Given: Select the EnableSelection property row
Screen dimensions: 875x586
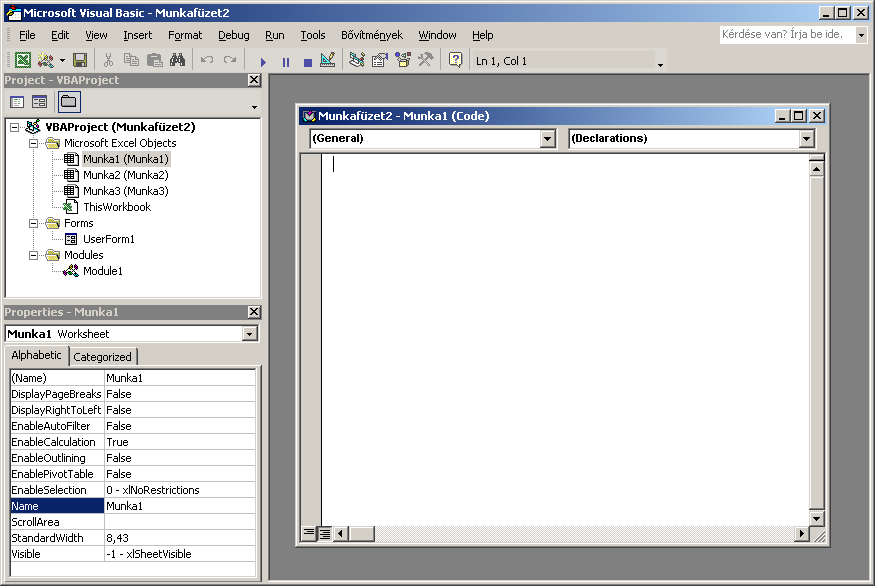Looking at the screenshot, I should (x=133, y=490).
